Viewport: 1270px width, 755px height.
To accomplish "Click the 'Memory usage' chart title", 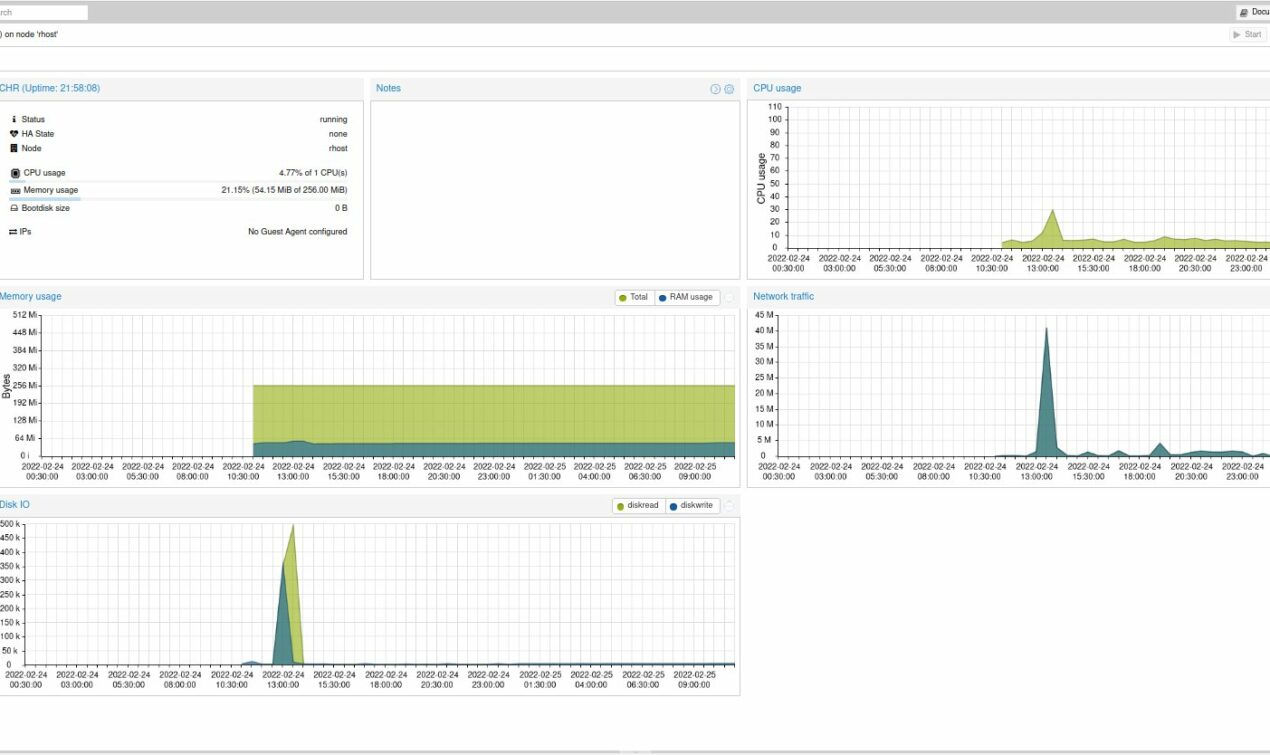I will pyautogui.click(x=31, y=297).
